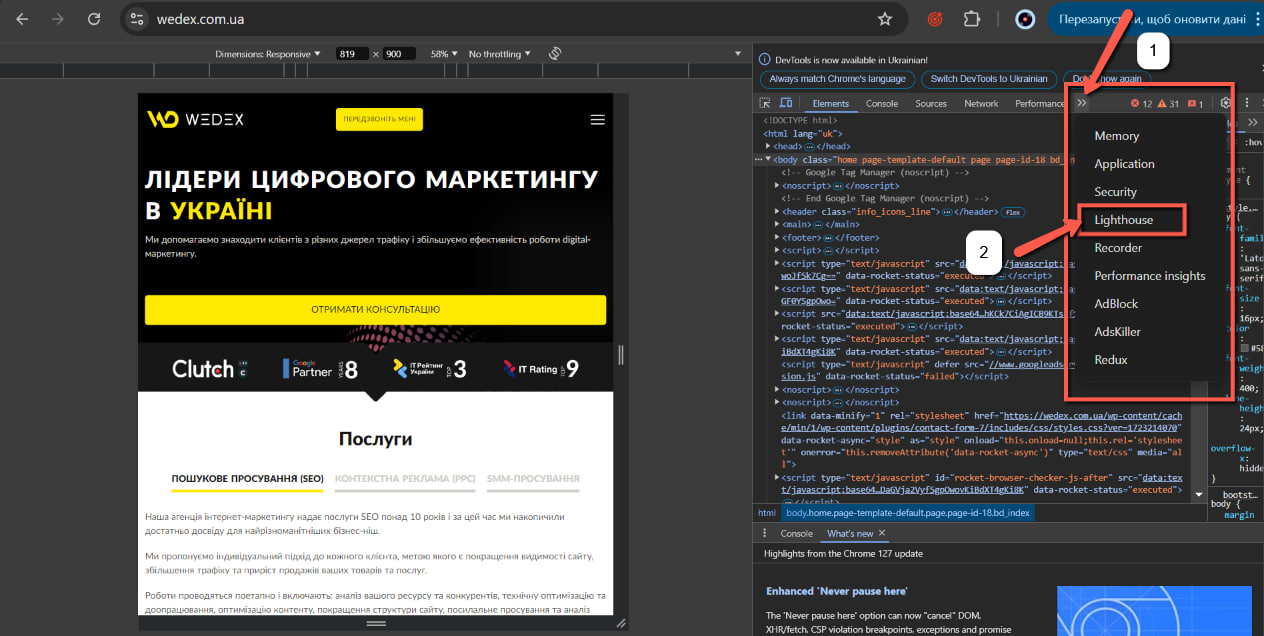The image size is (1264, 636).
Task: Click the IT Рейтинг України top 3 badge
Action: [x=430, y=368]
